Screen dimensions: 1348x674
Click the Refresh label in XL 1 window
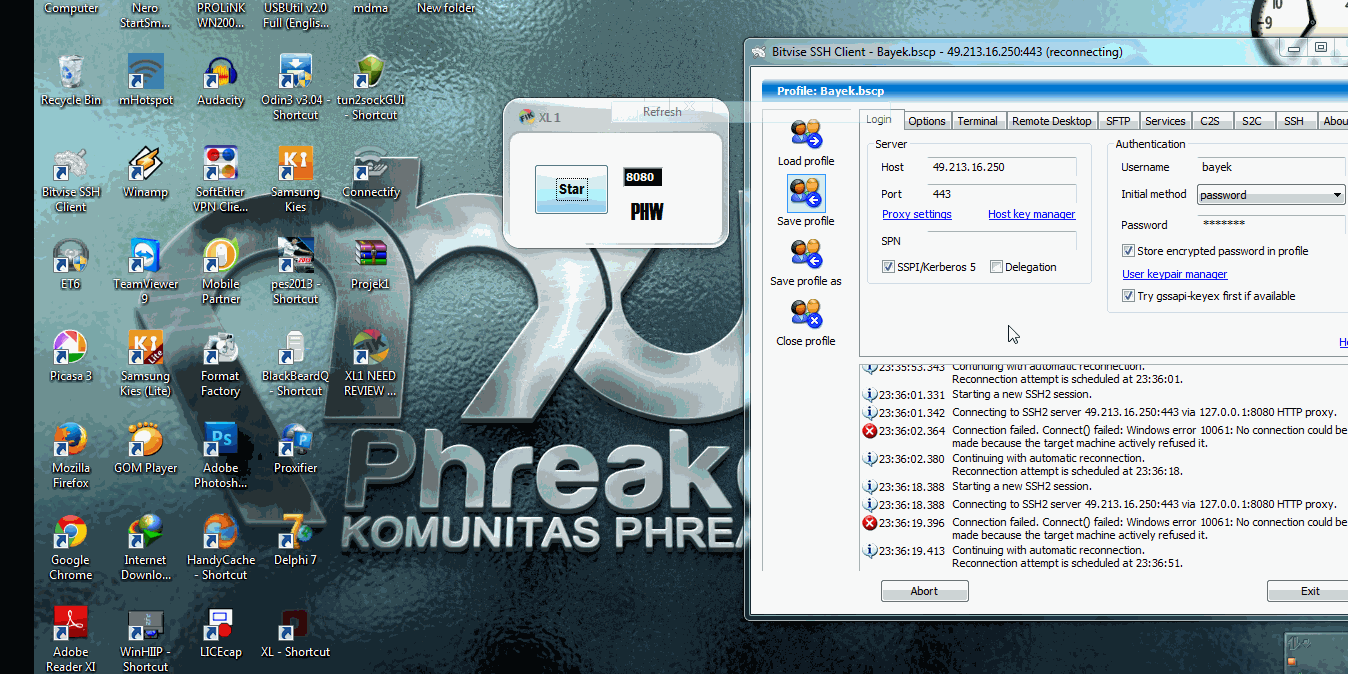click(x=662, y=112)
